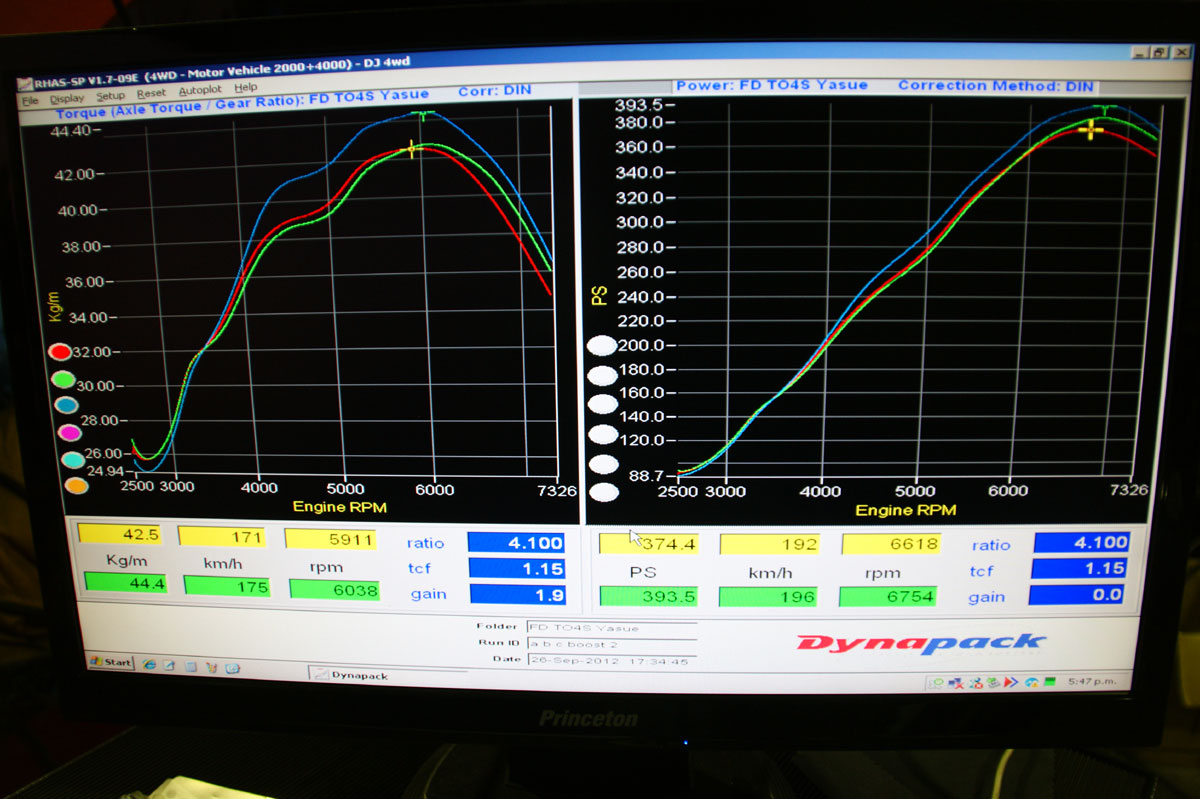
Task: Click the yellow crosshair marker on power graph
Action: click(1090, 130)
